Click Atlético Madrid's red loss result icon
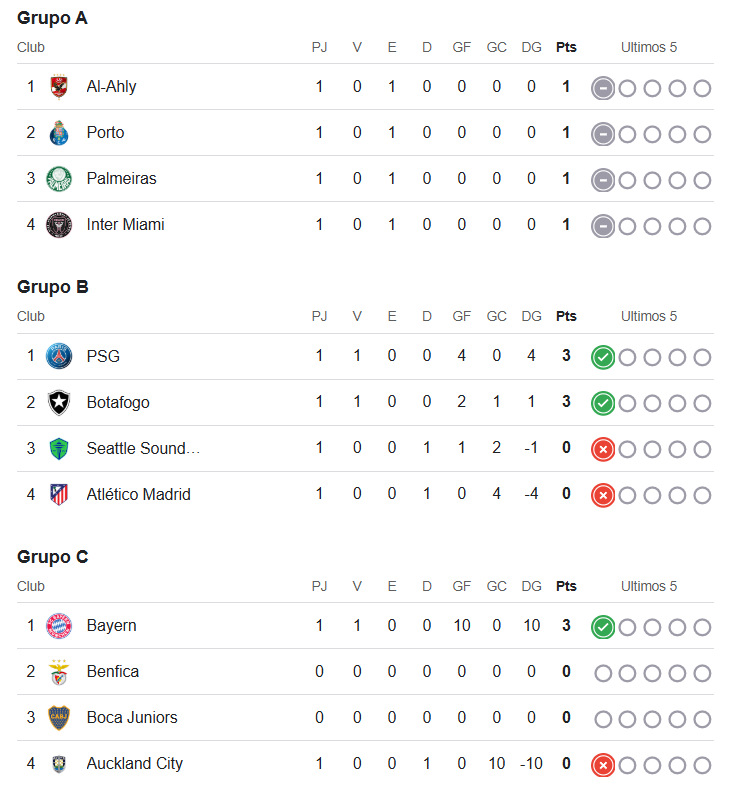738x788 pixels. click(602, 495)
